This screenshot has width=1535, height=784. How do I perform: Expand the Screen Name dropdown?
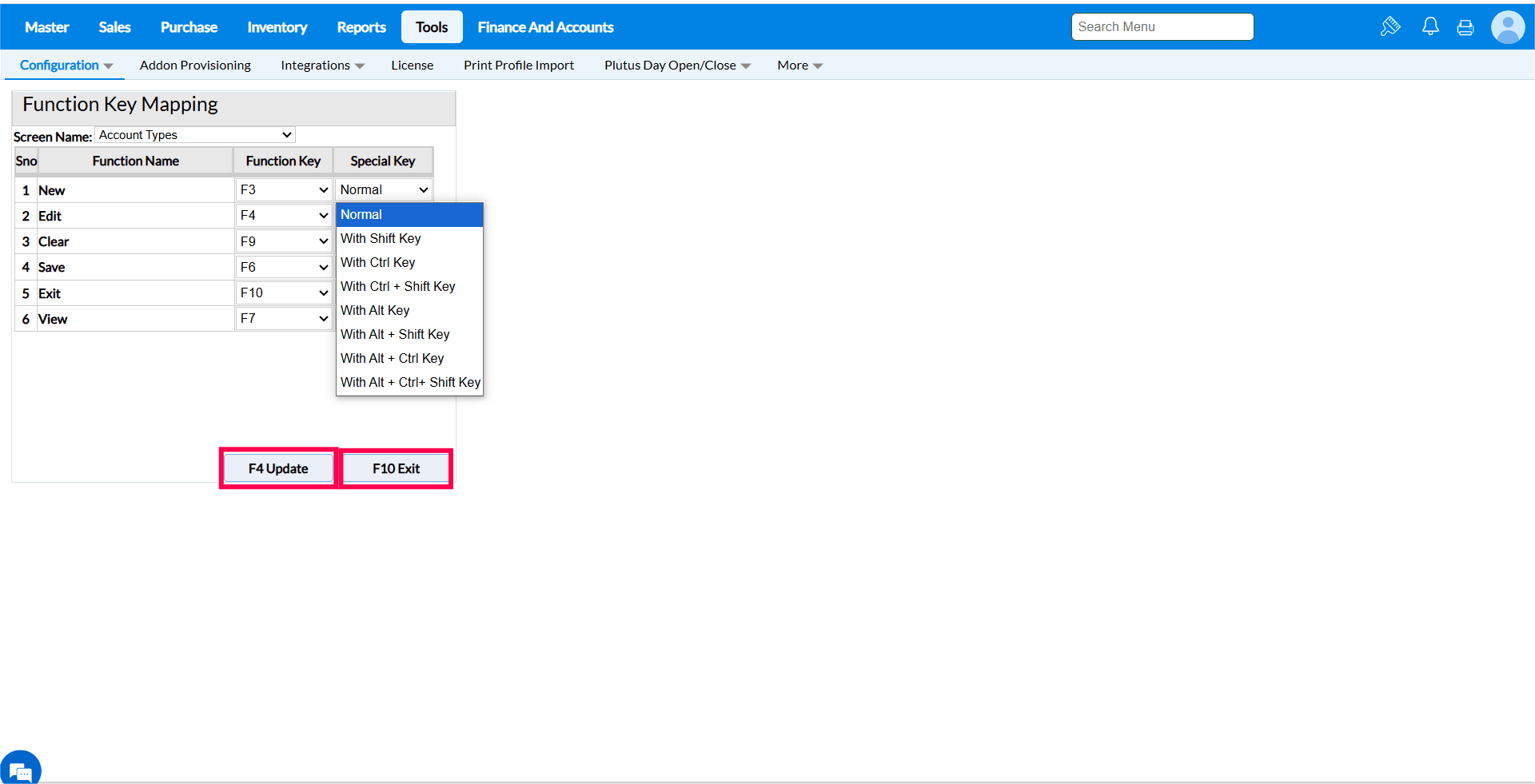[x=195, y=135]
